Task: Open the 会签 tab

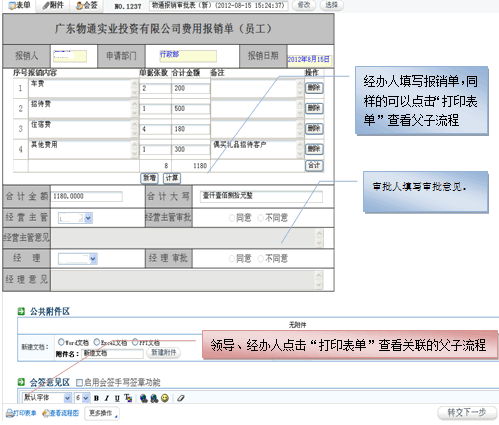Action: tap(87, 5)
